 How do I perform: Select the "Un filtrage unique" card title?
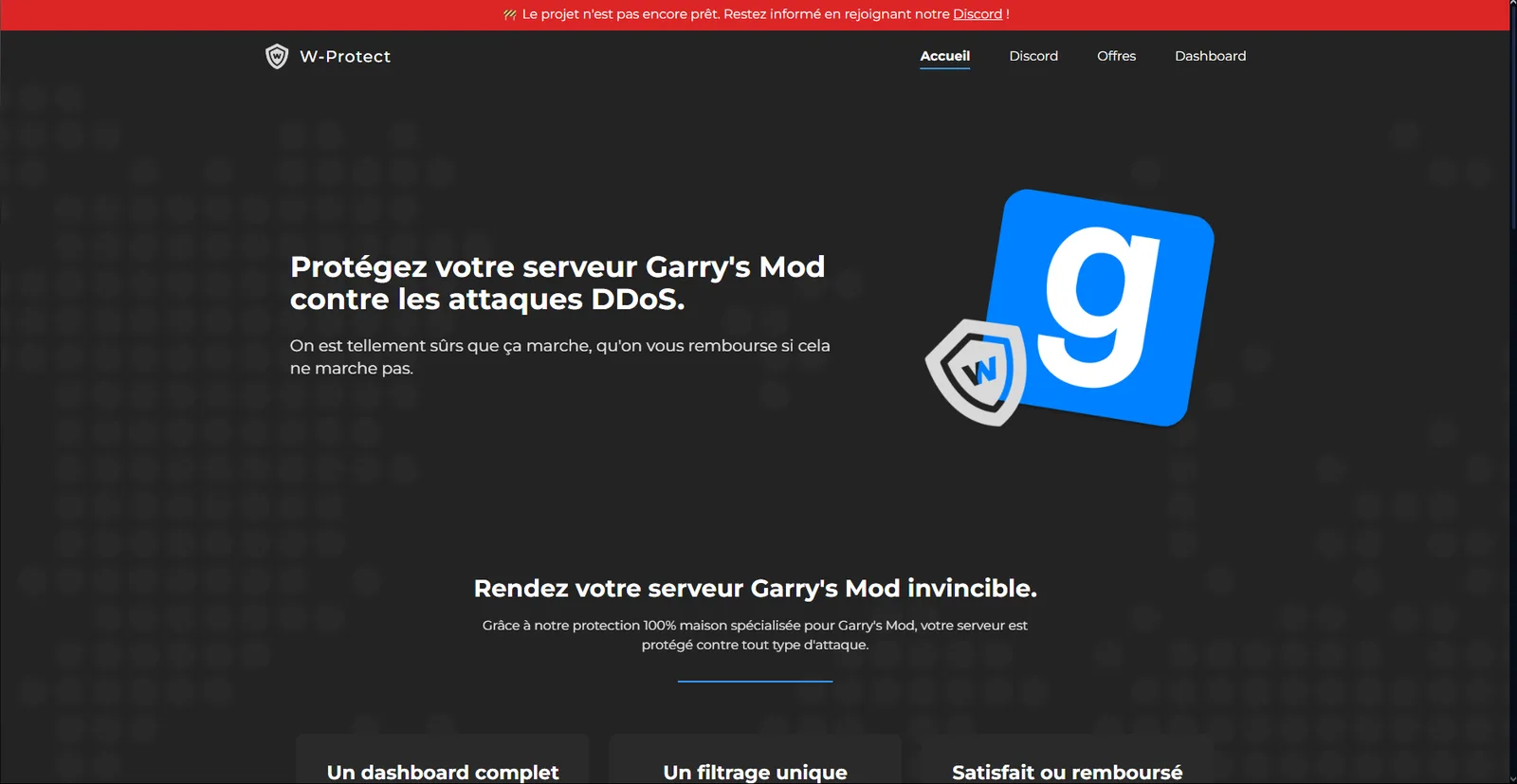[x=755, y=773]
